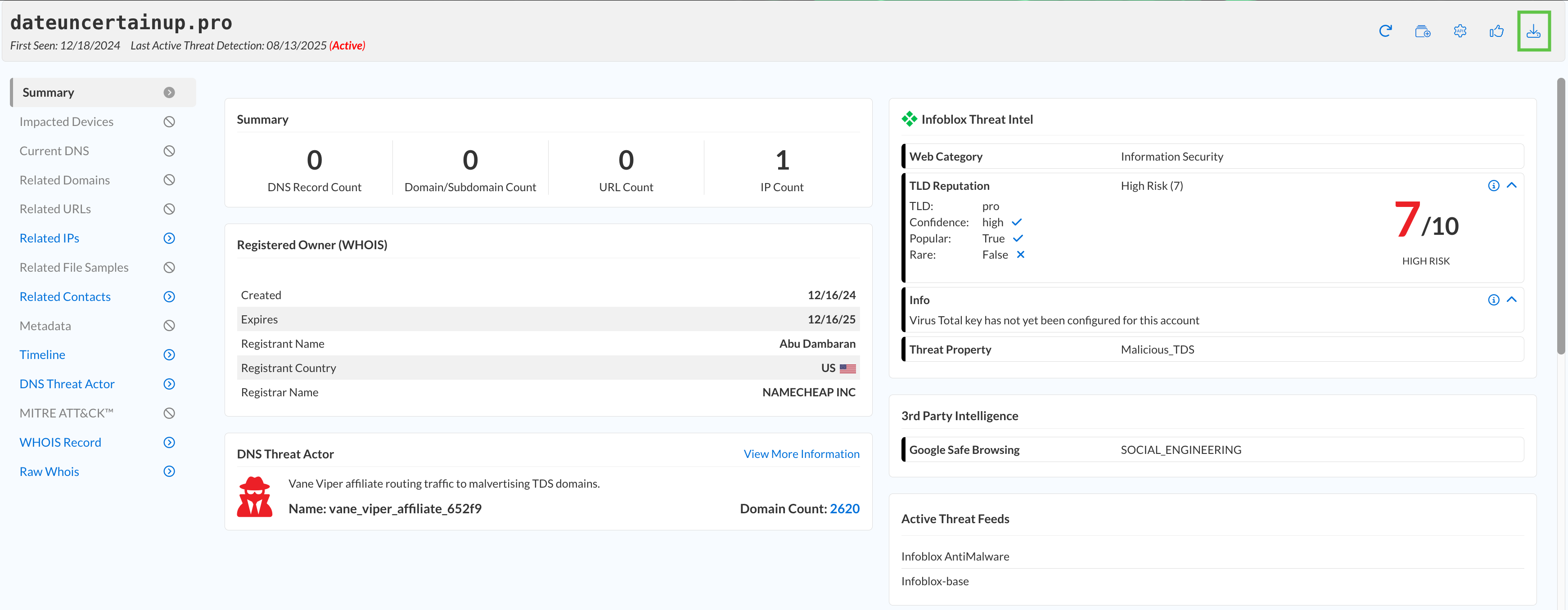Open Related Contacts in the sidebar
The height and width of the screenshot is (610, 1568).
[65, 297]
